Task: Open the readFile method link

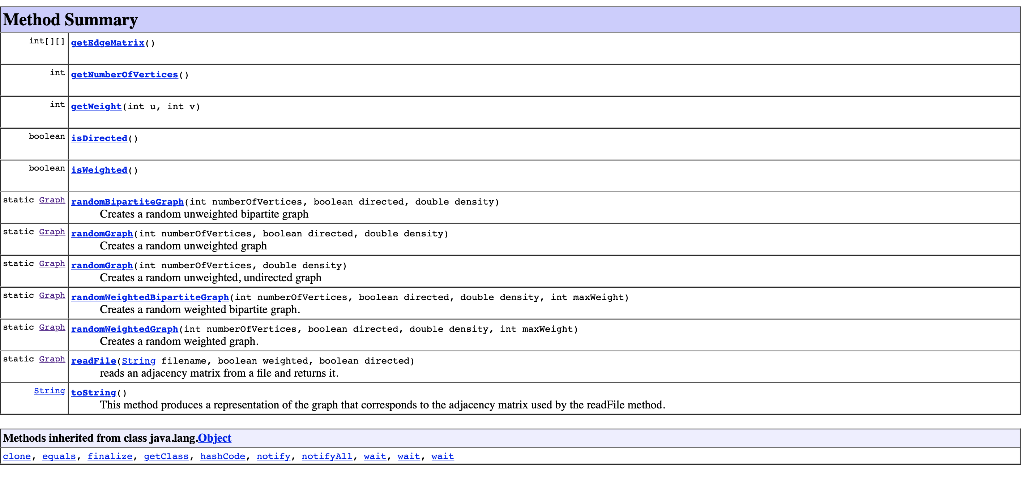Action: tap(93, 361)
